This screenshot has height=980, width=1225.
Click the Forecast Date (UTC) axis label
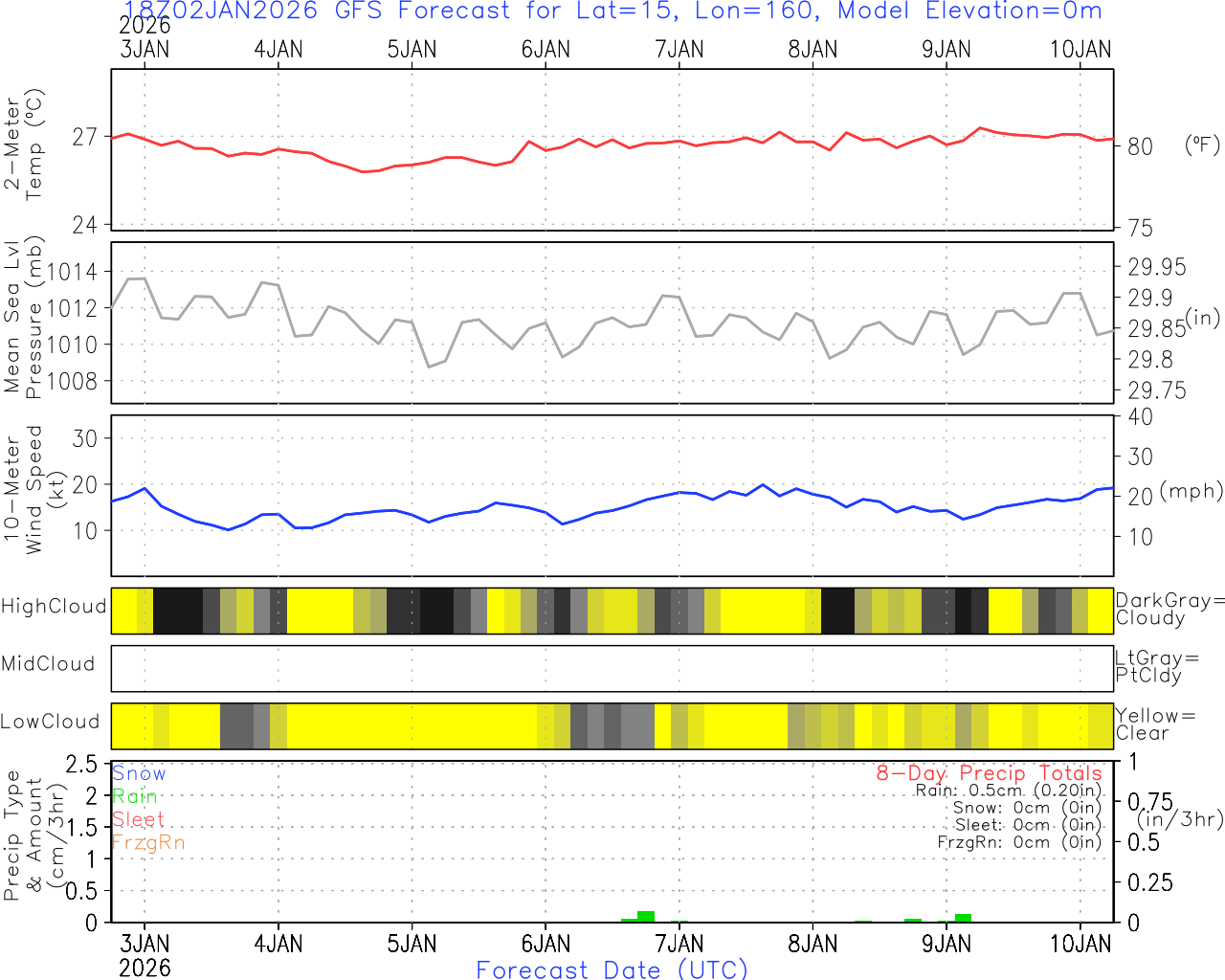[x=612, y=969]
